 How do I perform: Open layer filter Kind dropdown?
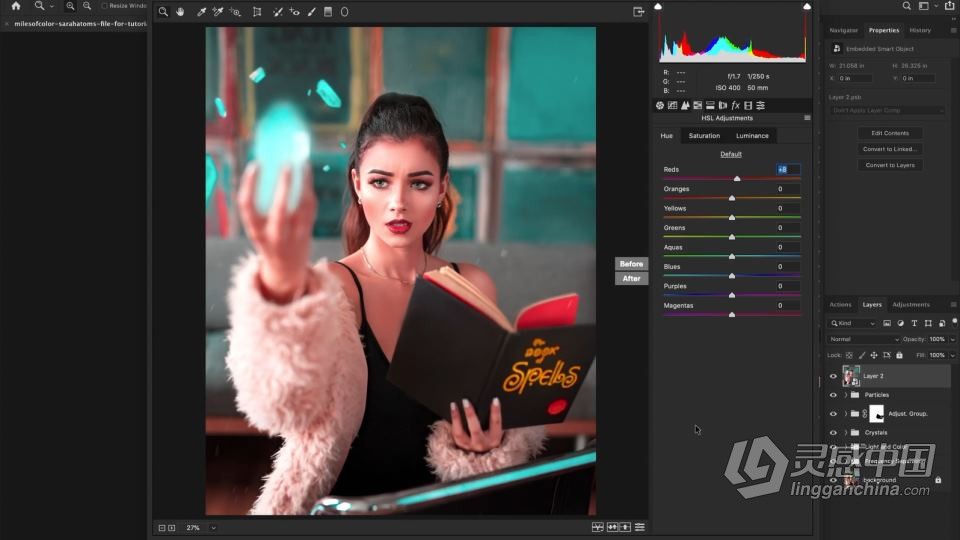coord(852,323)
